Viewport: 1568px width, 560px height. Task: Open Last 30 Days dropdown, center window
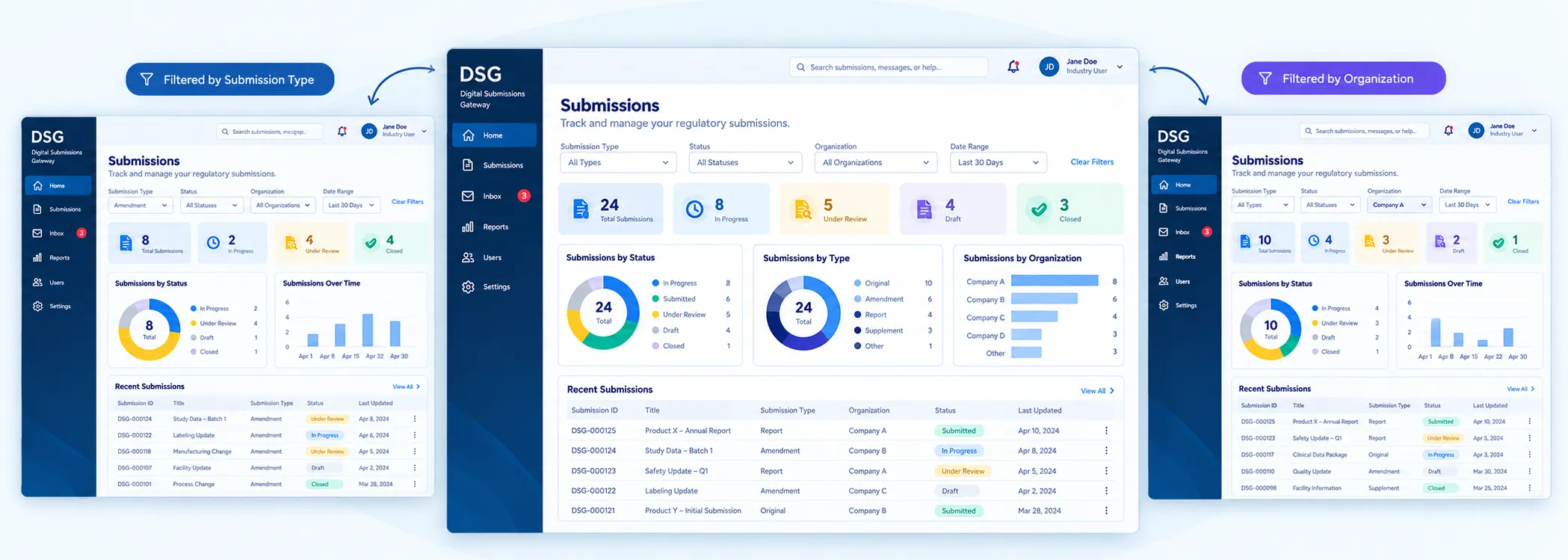[x=998, y=162]
